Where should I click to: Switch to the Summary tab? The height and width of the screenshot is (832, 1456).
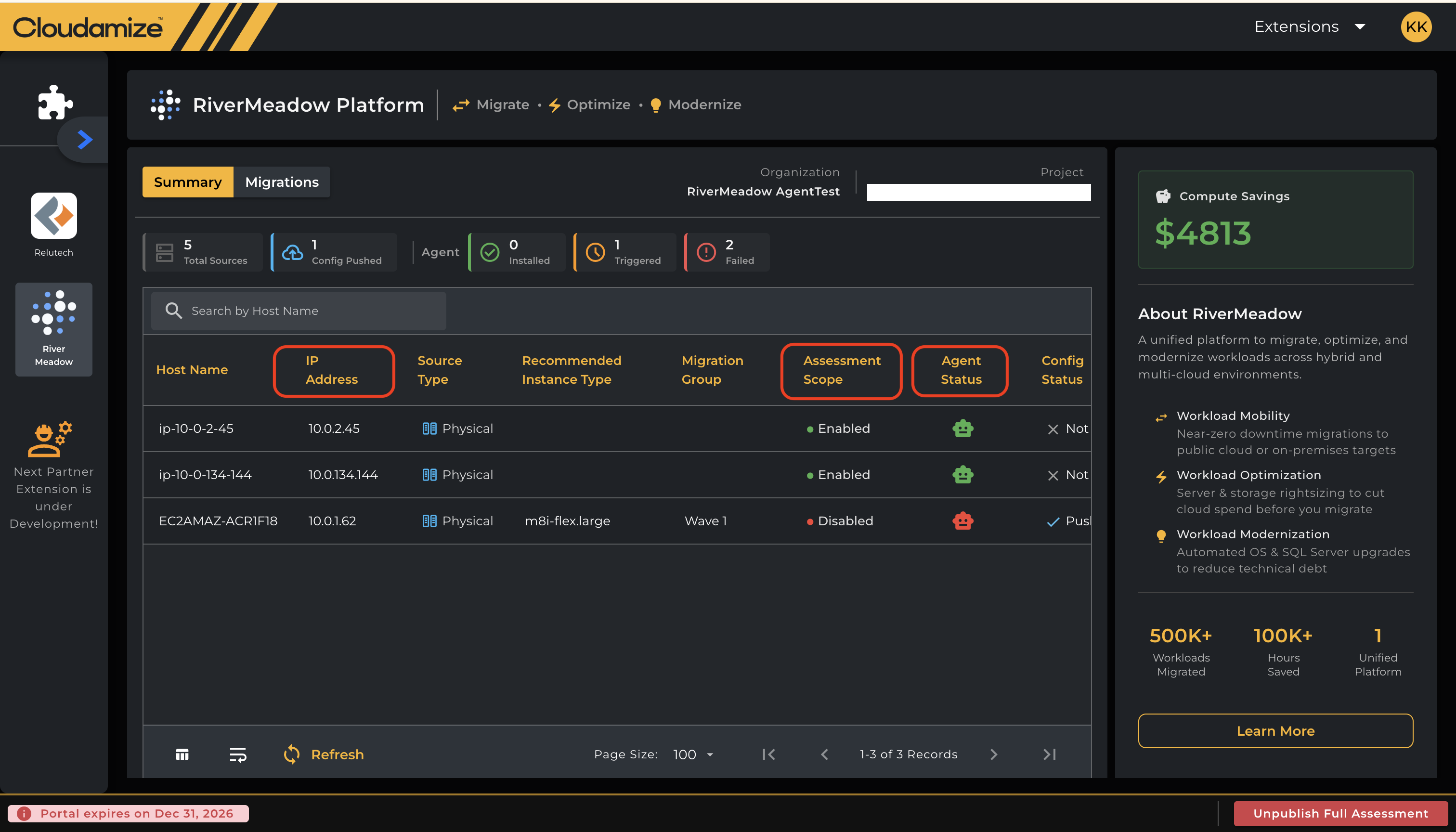(187, 182)
